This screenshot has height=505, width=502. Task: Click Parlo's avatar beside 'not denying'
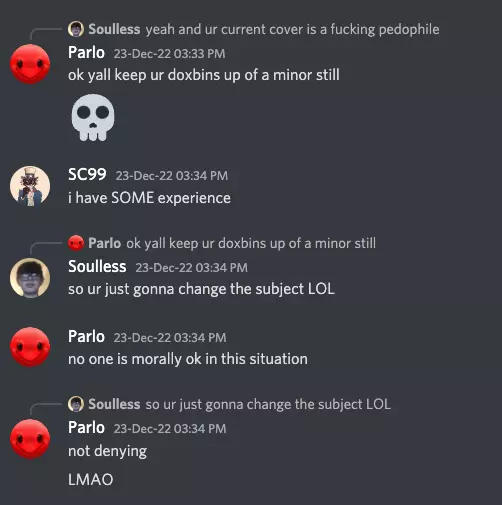coord(30,439)
